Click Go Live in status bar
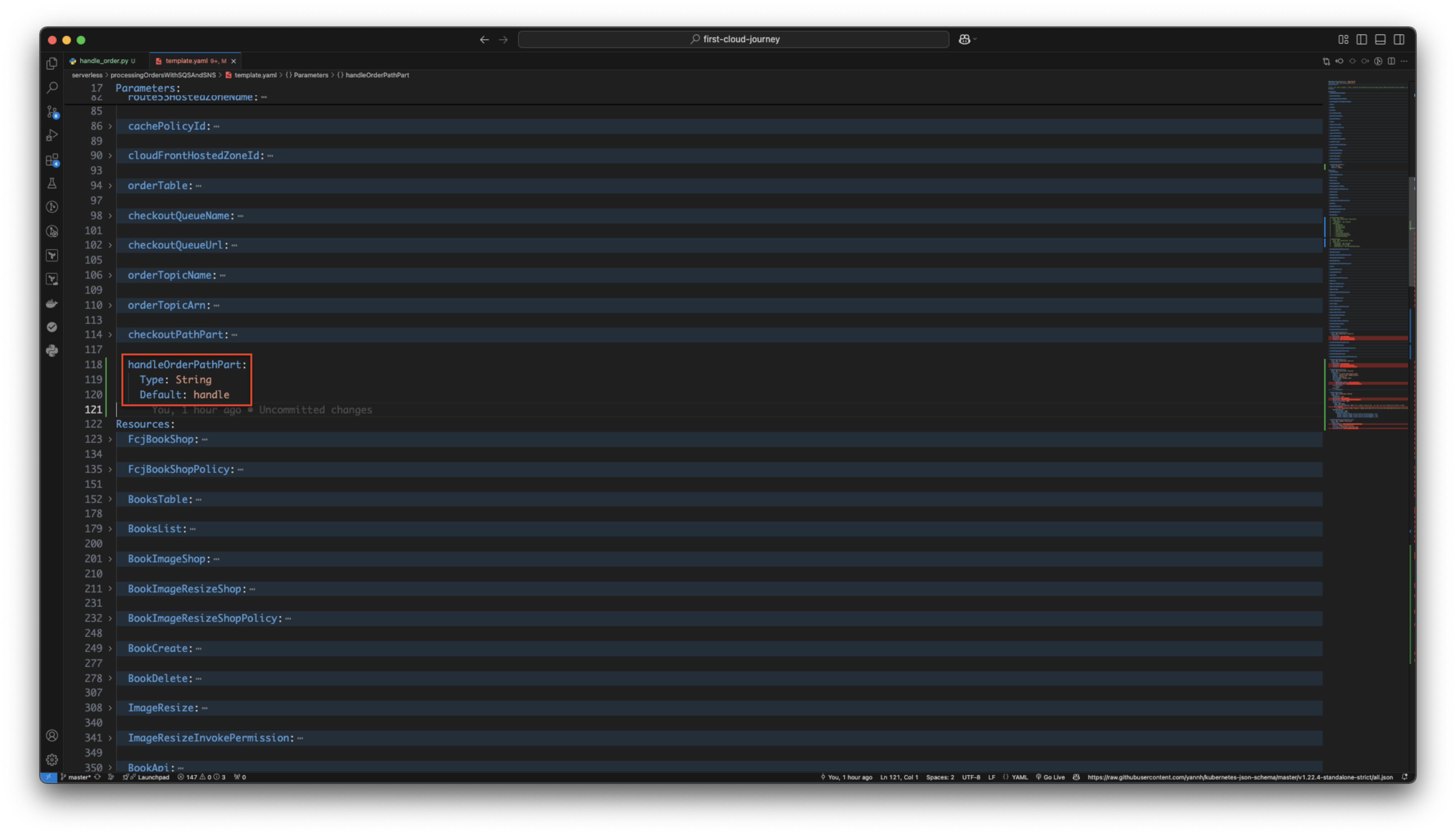Viewport: 1456px width, 836px height. click(x=1050, y=777)
